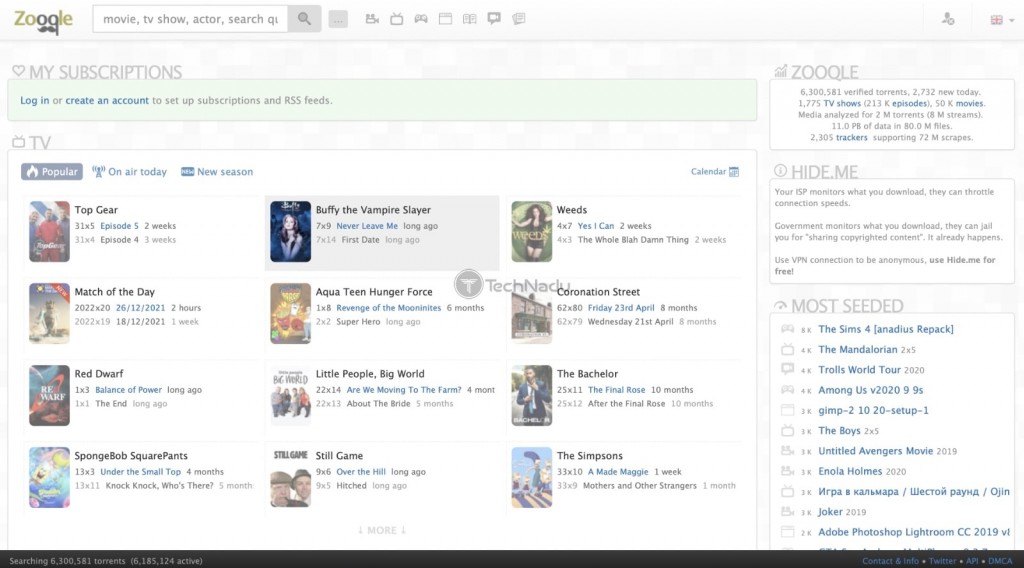Open The Boys 2x5 torrent
The height and width of the screenshot is (568, 1024).
tap(848, 430)
